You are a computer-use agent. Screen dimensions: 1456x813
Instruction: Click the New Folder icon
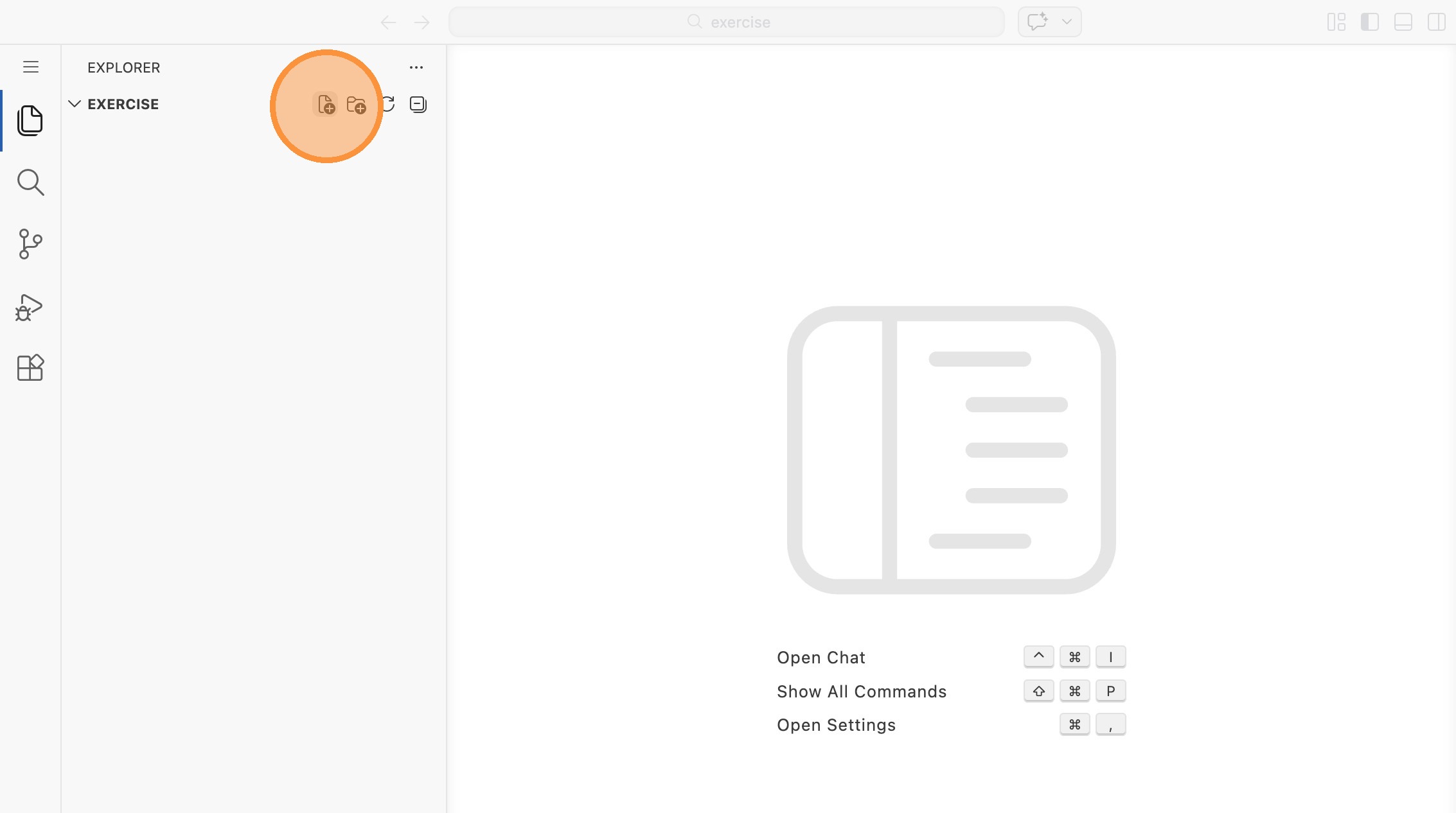[x=356, y=104]
